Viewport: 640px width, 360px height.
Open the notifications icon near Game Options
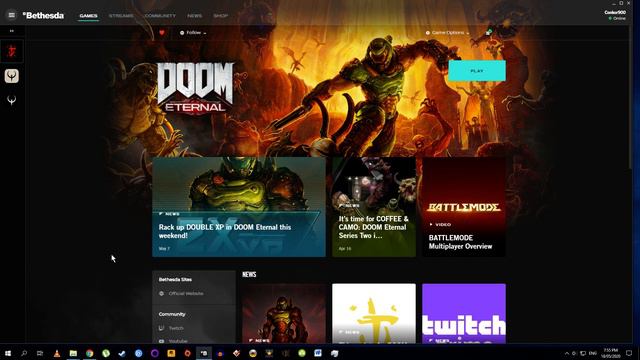[x=488, y=33]
